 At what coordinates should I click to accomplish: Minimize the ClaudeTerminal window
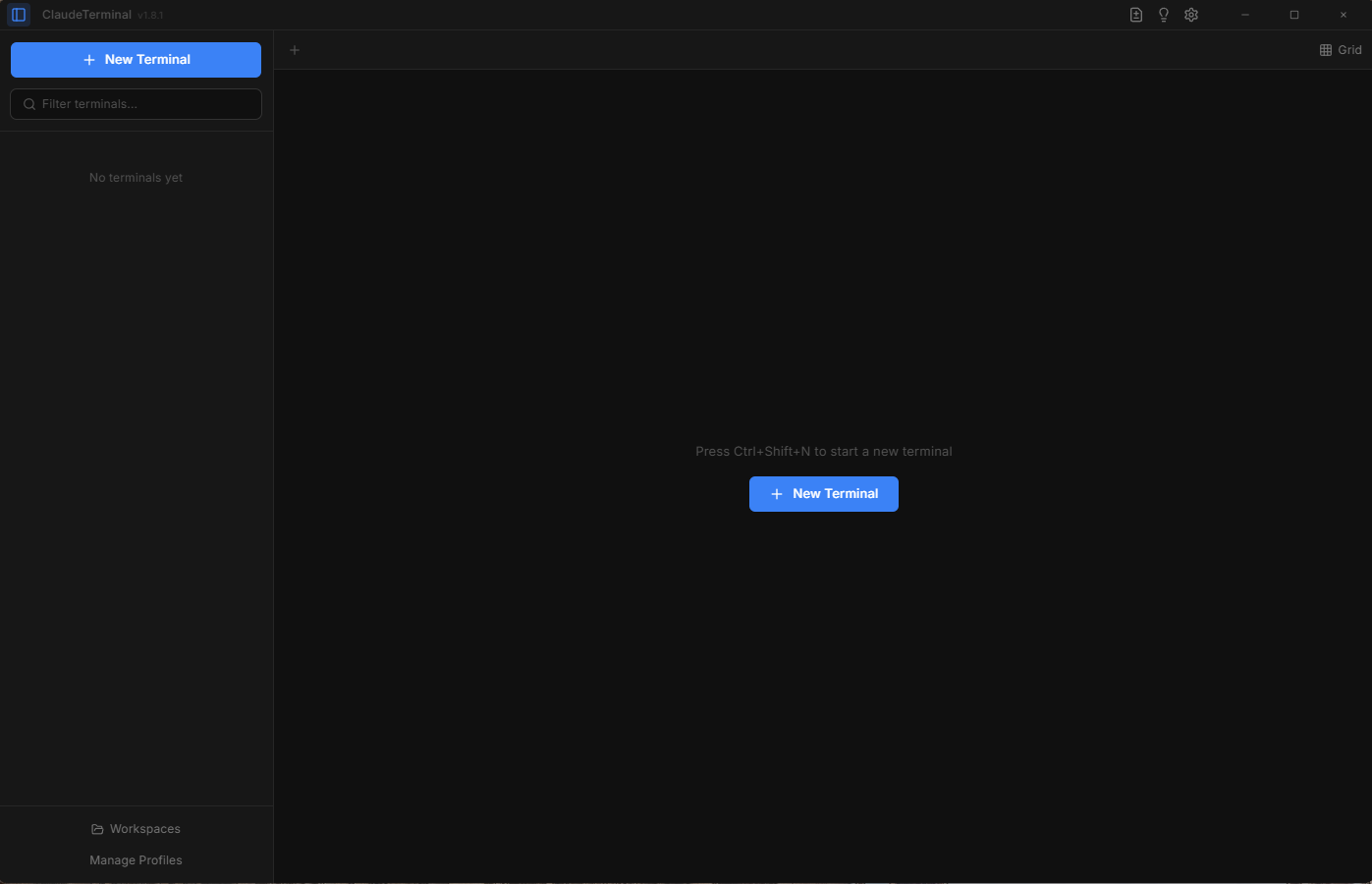click(1244, 14)
